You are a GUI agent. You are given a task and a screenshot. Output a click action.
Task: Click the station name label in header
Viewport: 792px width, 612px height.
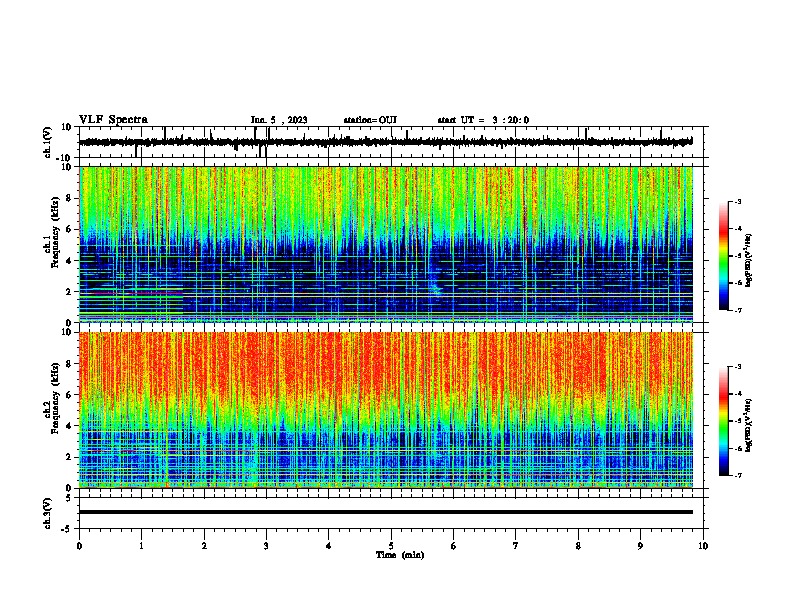[x=370, y=120]
